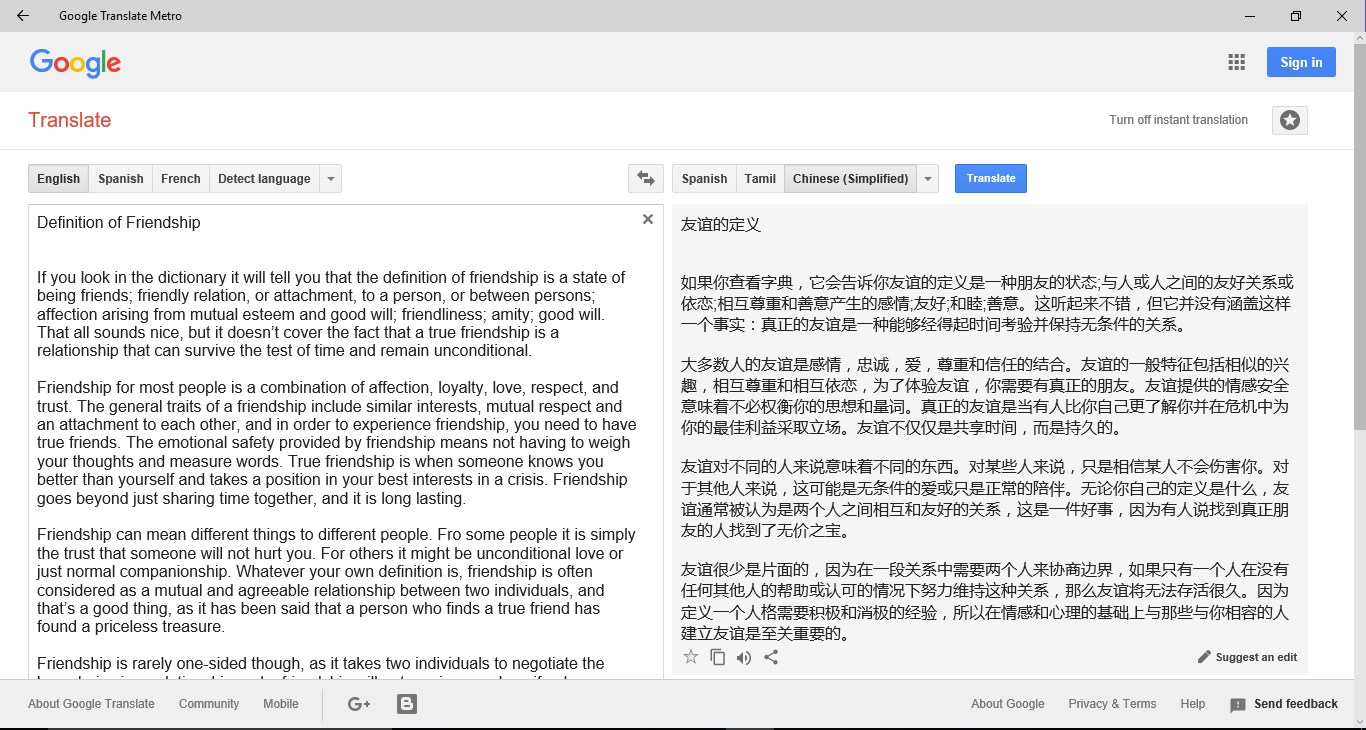Select Spanish as target language
The width and height of the screenshot is (1366, 730).
point(704,179)
